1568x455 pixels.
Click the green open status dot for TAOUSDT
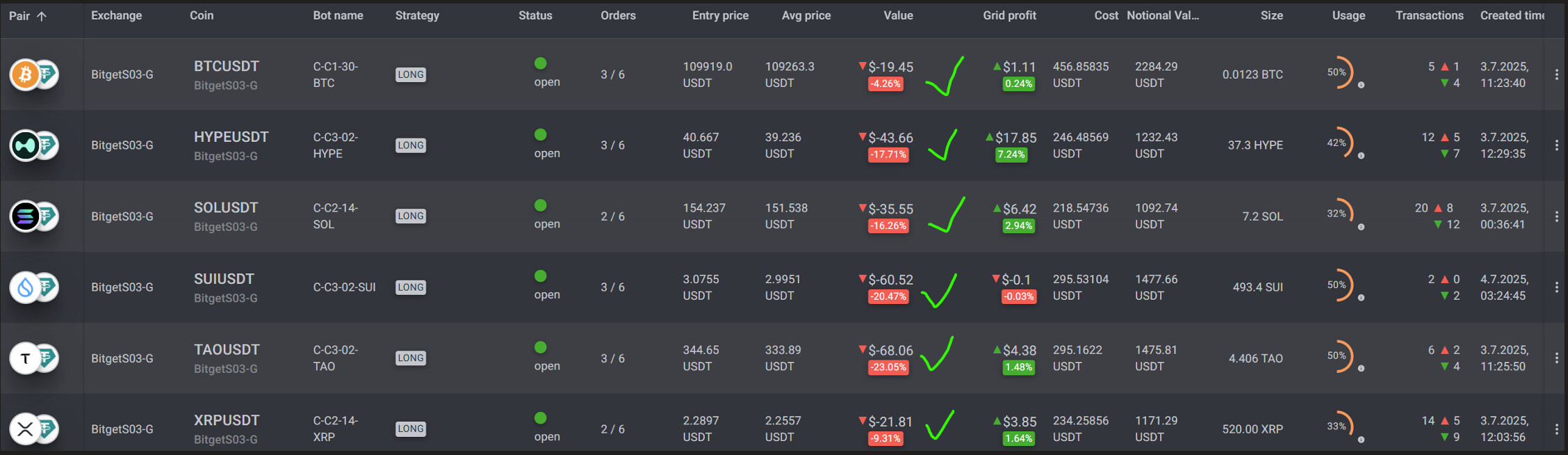pos(541,347)
